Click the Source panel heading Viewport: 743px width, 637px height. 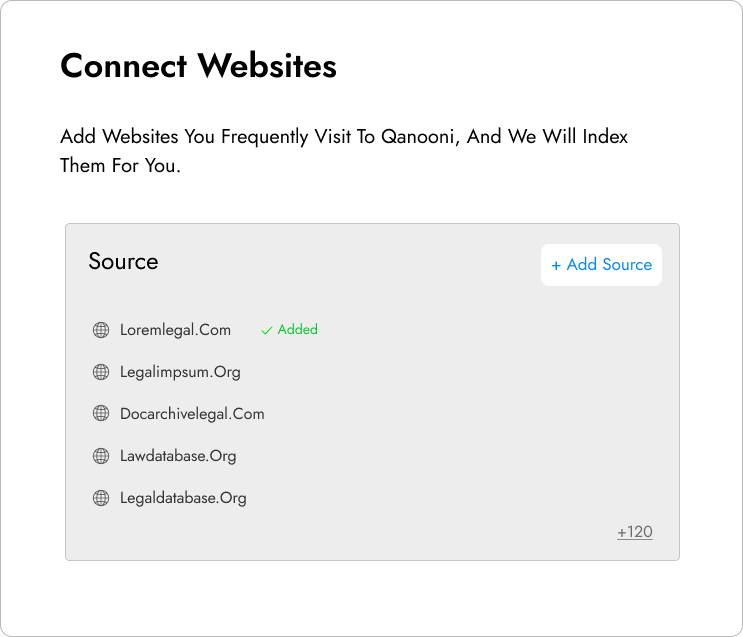pyautogui.click(x=123, y=261)
